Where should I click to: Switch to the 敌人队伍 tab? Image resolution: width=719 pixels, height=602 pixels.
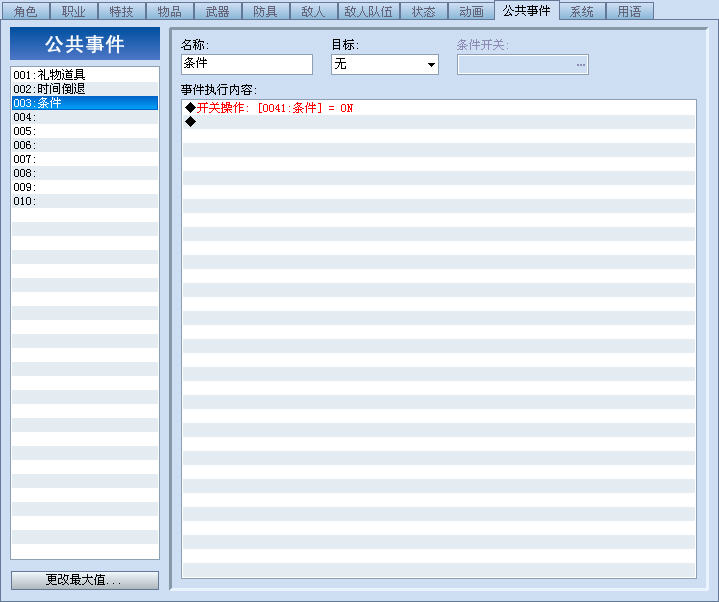tap(369, 11)
